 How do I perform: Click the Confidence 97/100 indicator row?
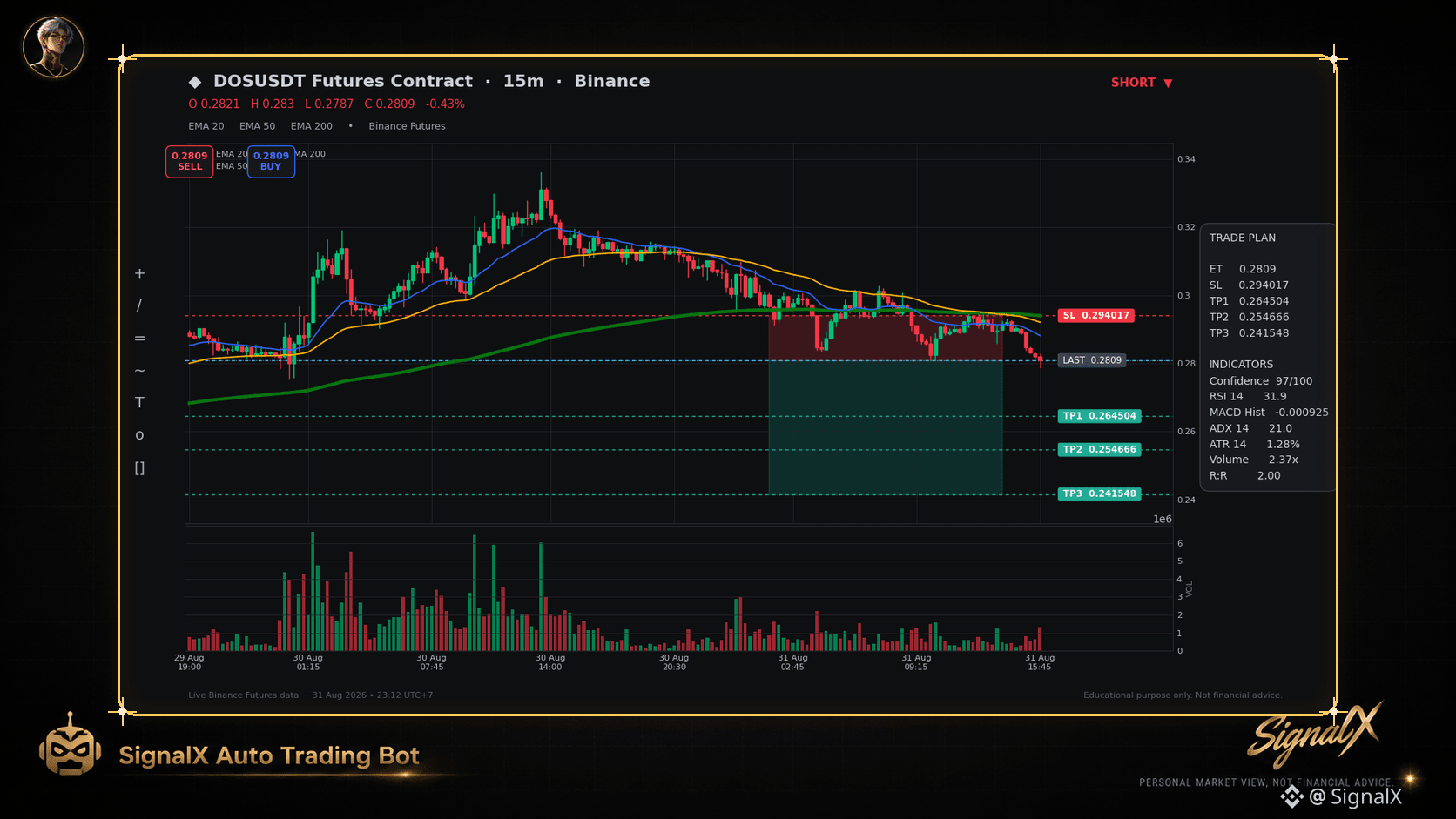coord(1261,381)
